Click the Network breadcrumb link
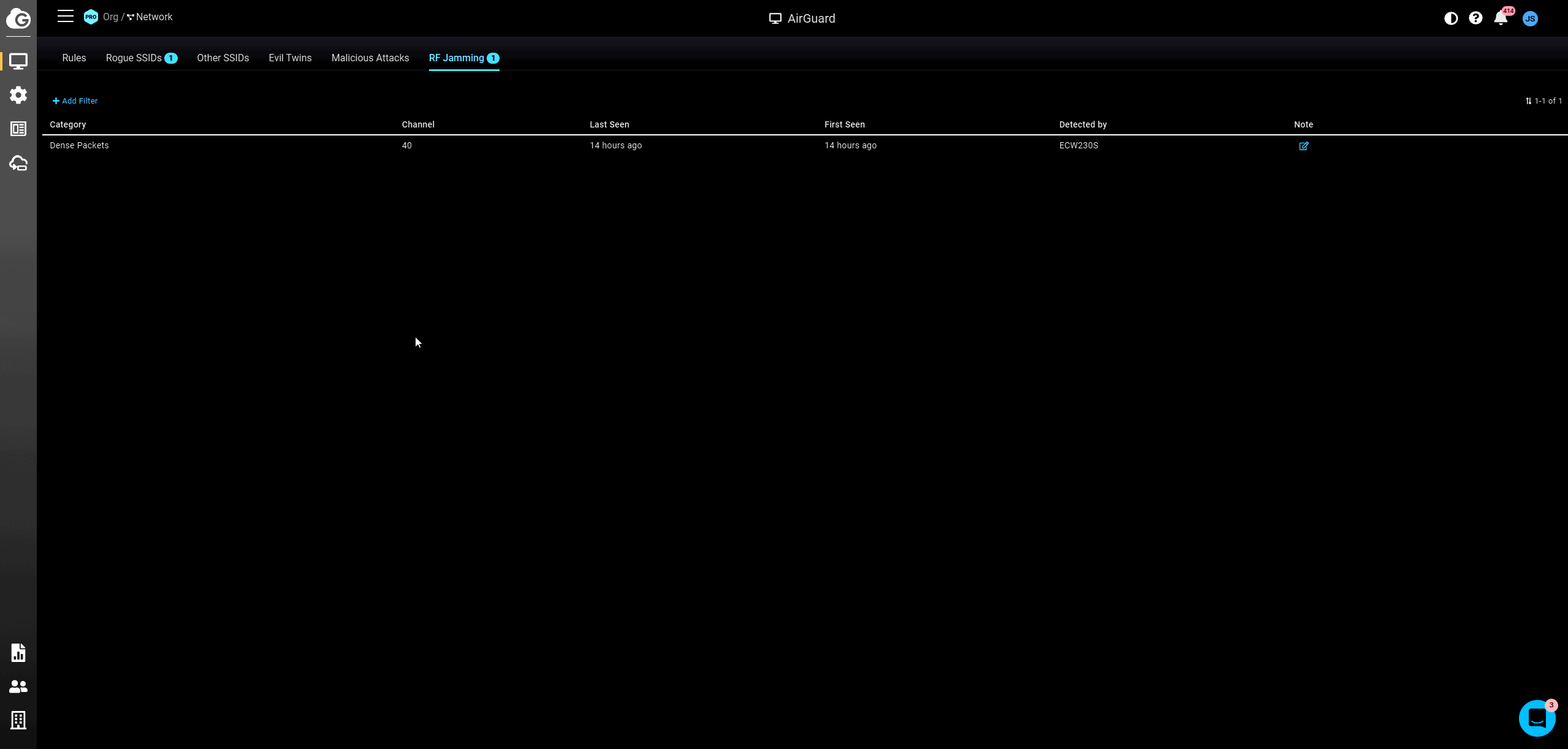 coord(153,17)
